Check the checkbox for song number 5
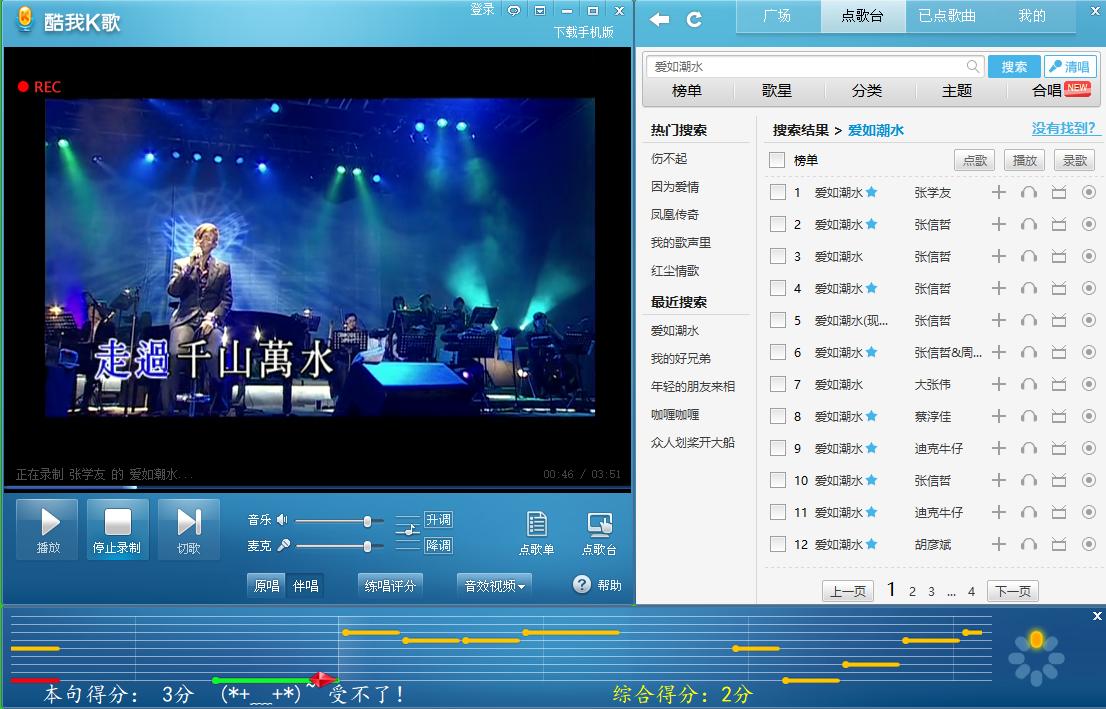This screenshot has width=1106, height=709. (777, 320)
